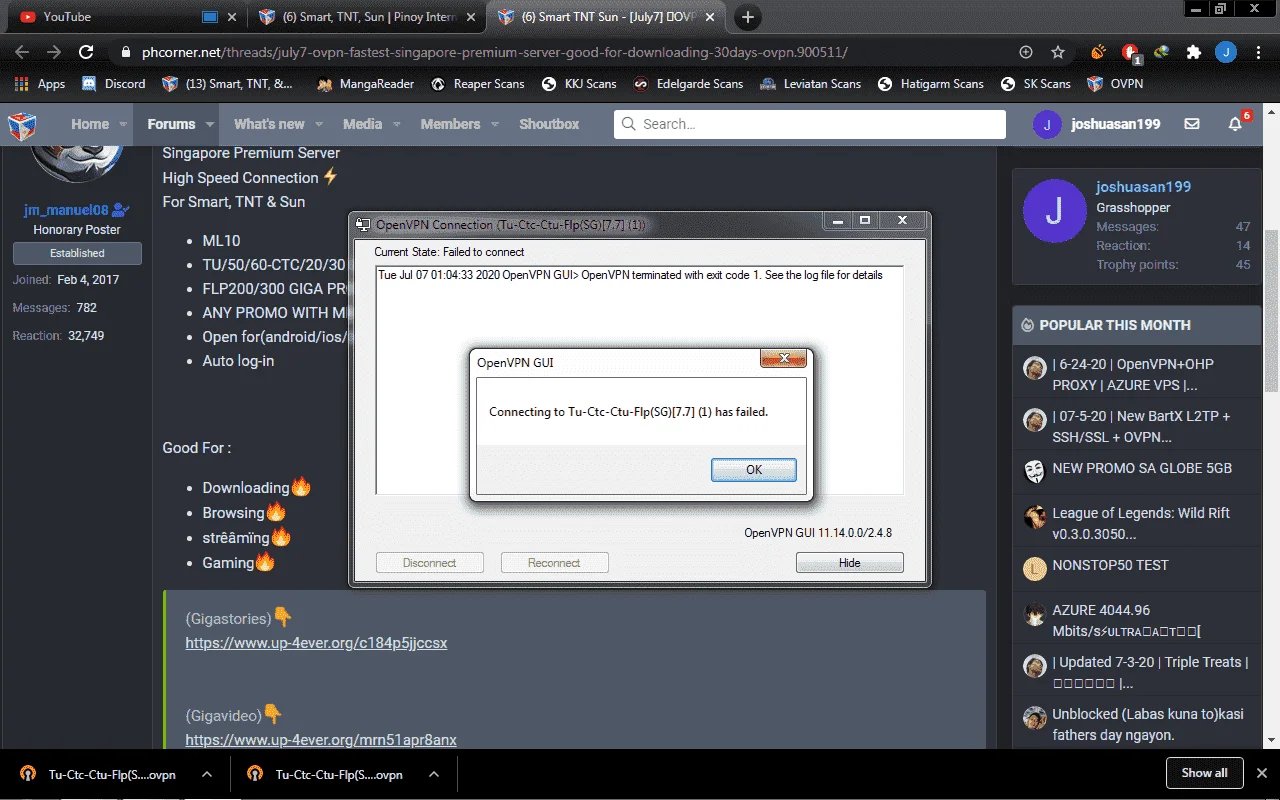Open the orange acorn browser extension
The height and width of the screenshot is (800, 1280).
pyautogui.click(x=1099, y=52)
